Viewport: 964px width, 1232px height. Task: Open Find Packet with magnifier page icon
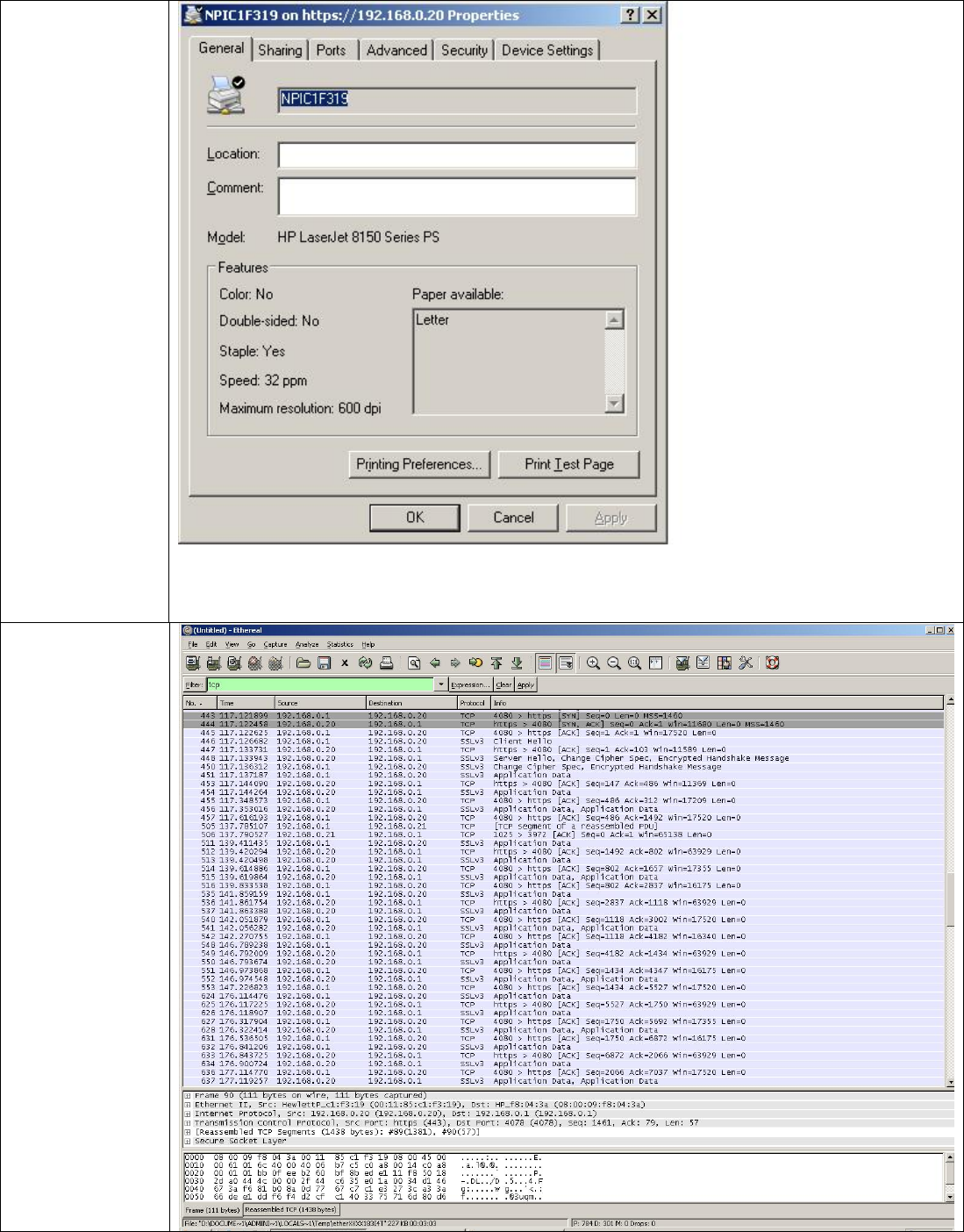point(414,663)
